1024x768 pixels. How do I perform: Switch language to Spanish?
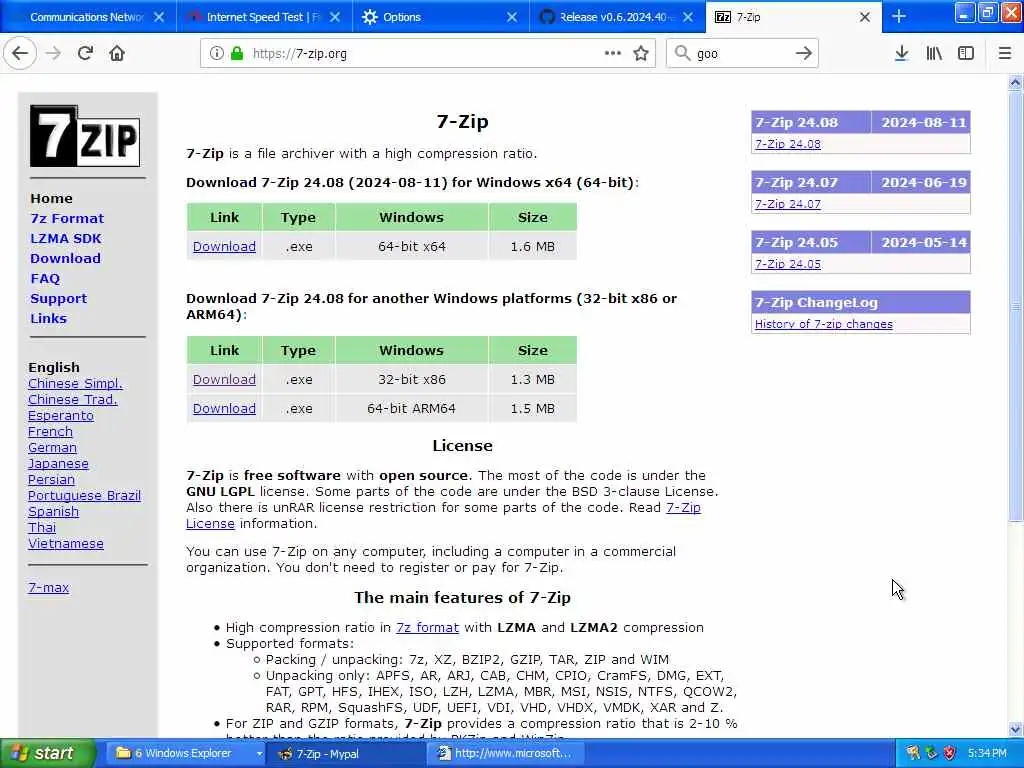tap(53, 511)
